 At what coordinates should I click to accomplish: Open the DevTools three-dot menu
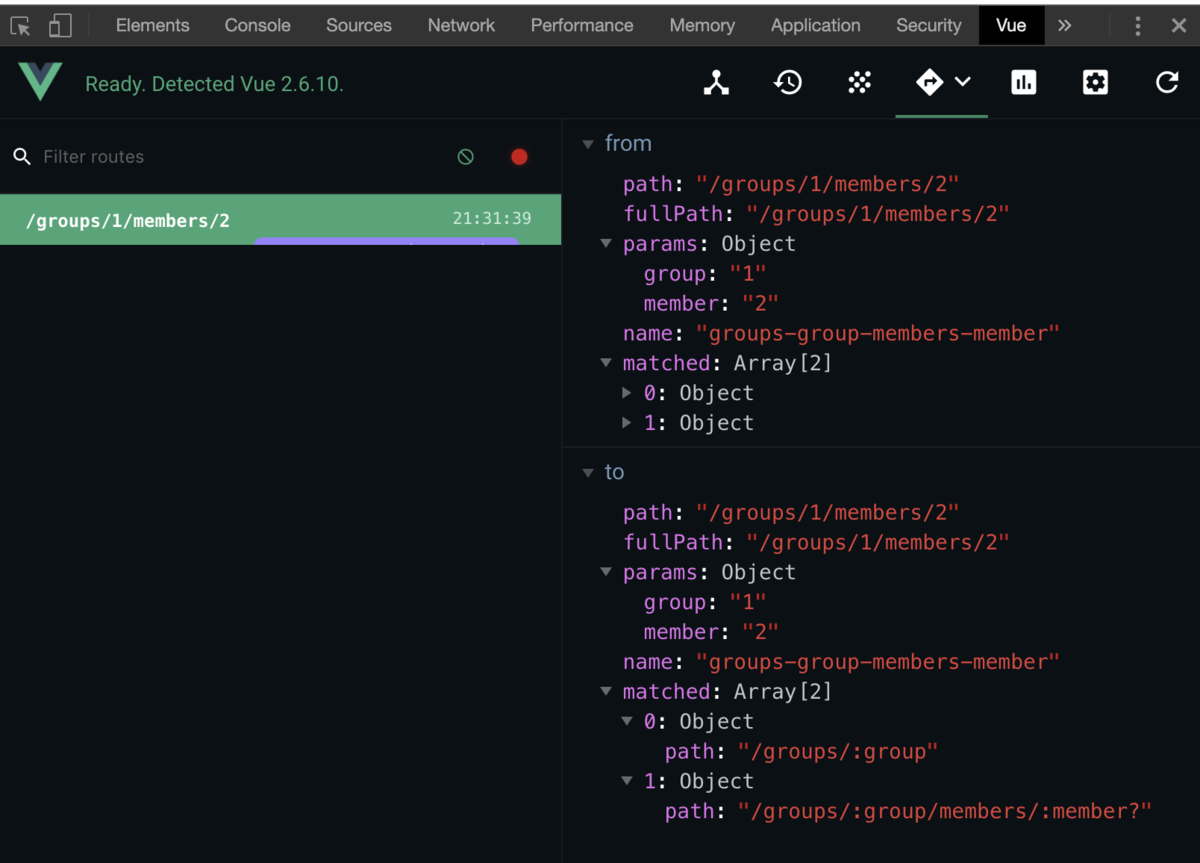[1138, 26]
